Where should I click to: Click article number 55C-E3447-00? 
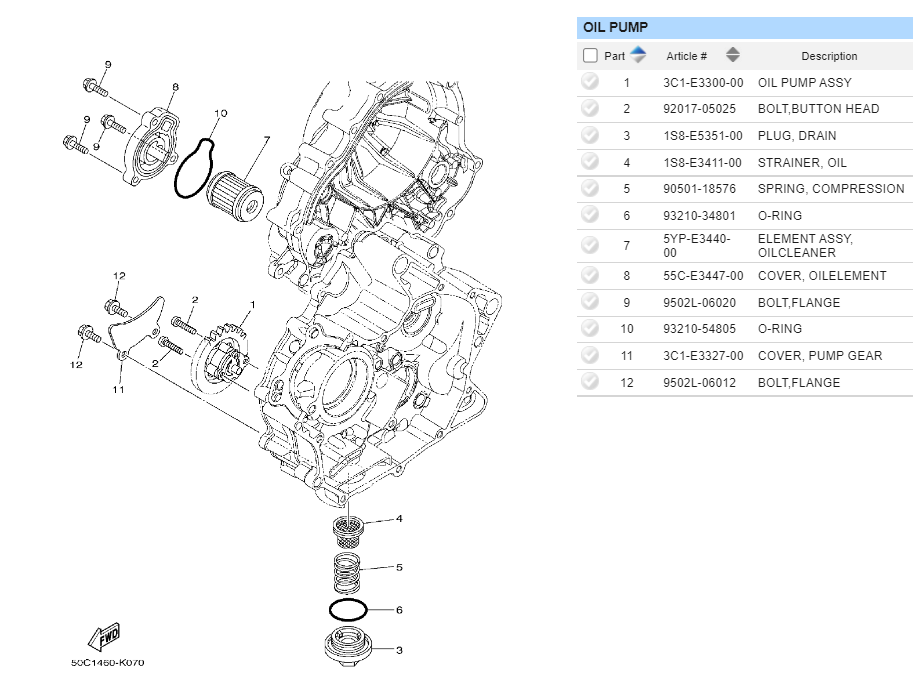[x=703, y=275]
